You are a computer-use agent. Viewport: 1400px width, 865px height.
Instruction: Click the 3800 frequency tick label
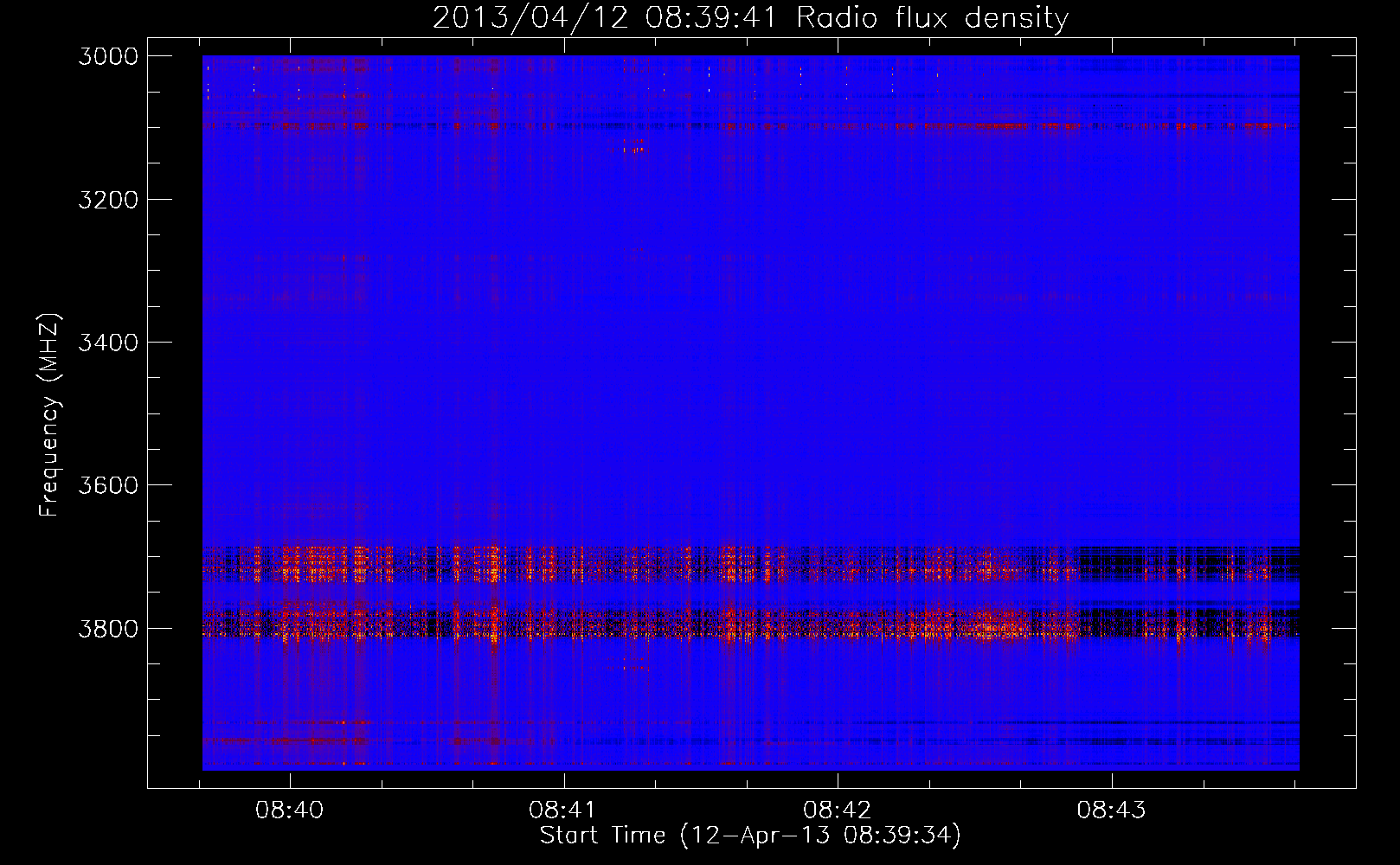pyautogui.click(x=108, y=628)
